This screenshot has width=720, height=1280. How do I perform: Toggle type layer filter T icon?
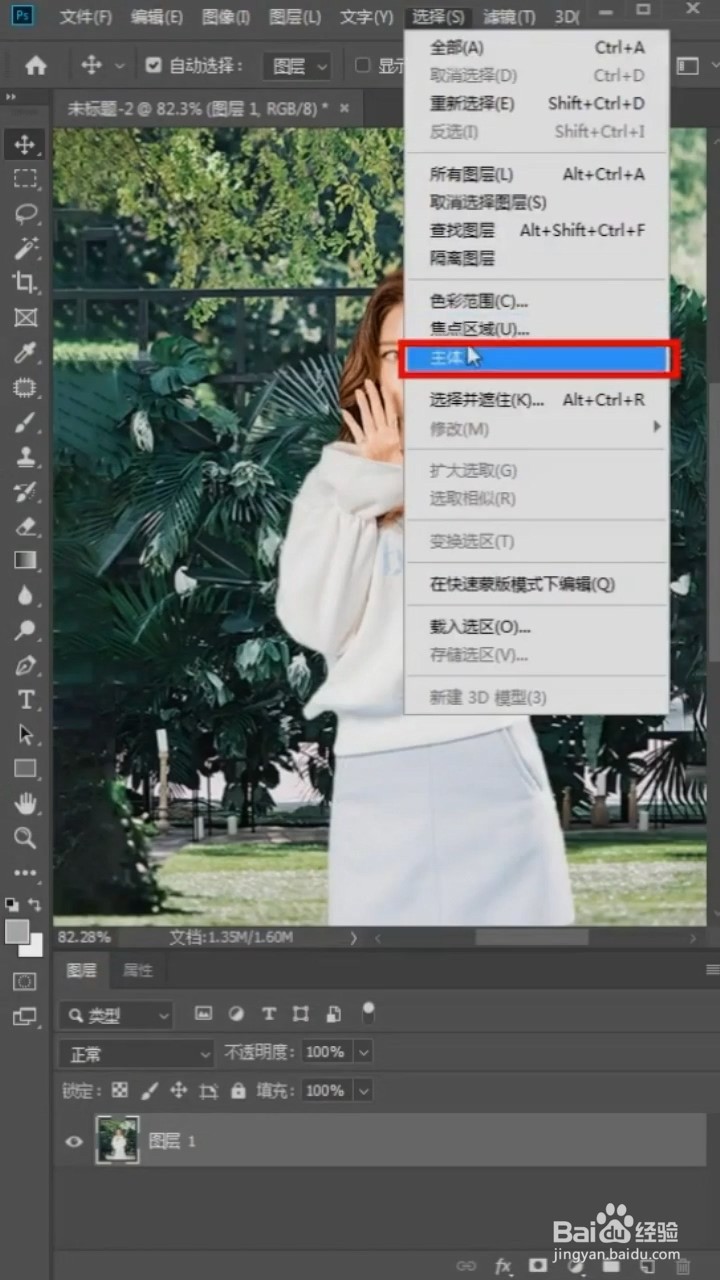pos(268,1014)
